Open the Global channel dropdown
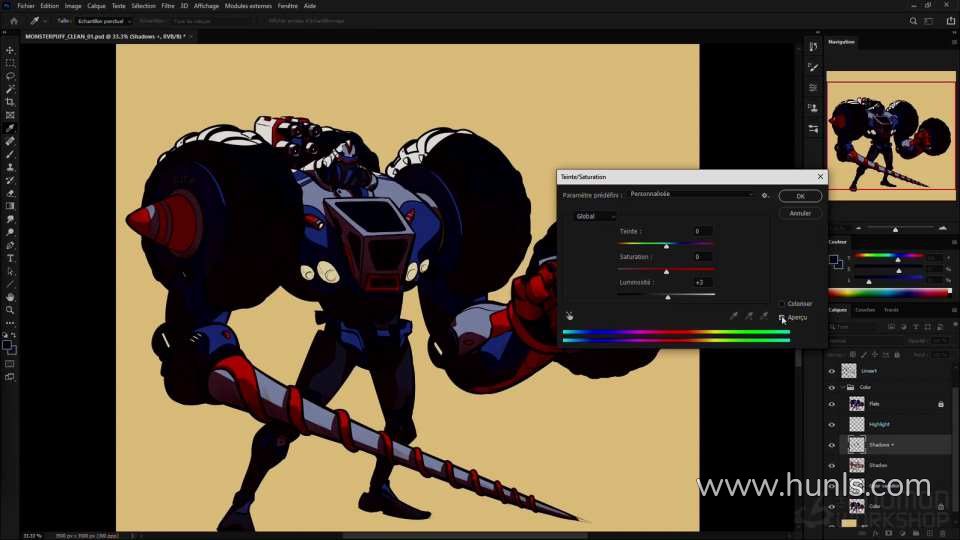The image size is (960, 540). click(594, 216)
